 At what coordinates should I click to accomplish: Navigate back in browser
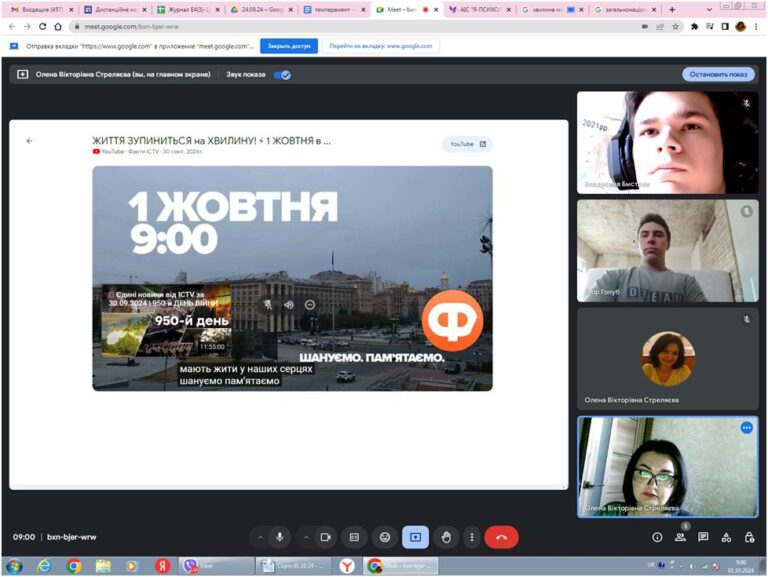(12, 27)
